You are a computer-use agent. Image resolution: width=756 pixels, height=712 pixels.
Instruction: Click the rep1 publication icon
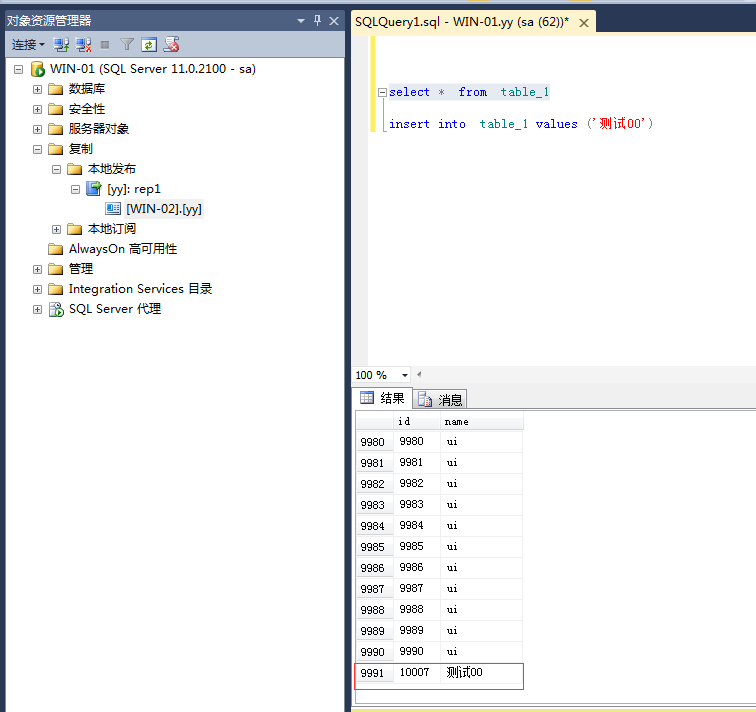[94, 188]
